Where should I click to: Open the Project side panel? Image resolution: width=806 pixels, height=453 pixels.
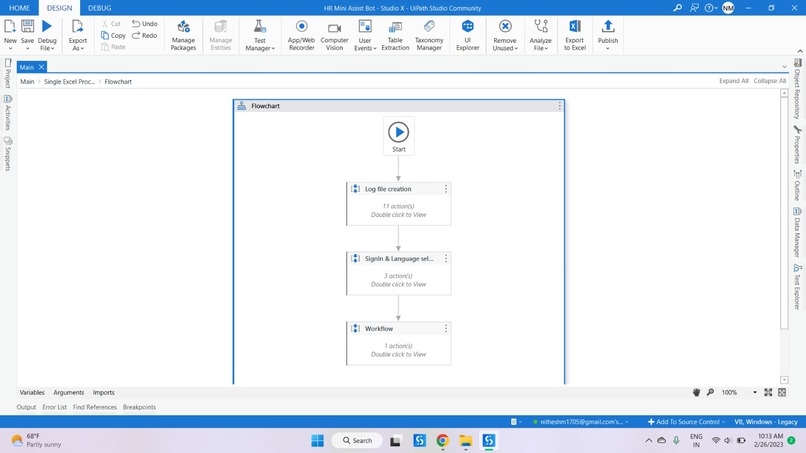pos(8,73)
